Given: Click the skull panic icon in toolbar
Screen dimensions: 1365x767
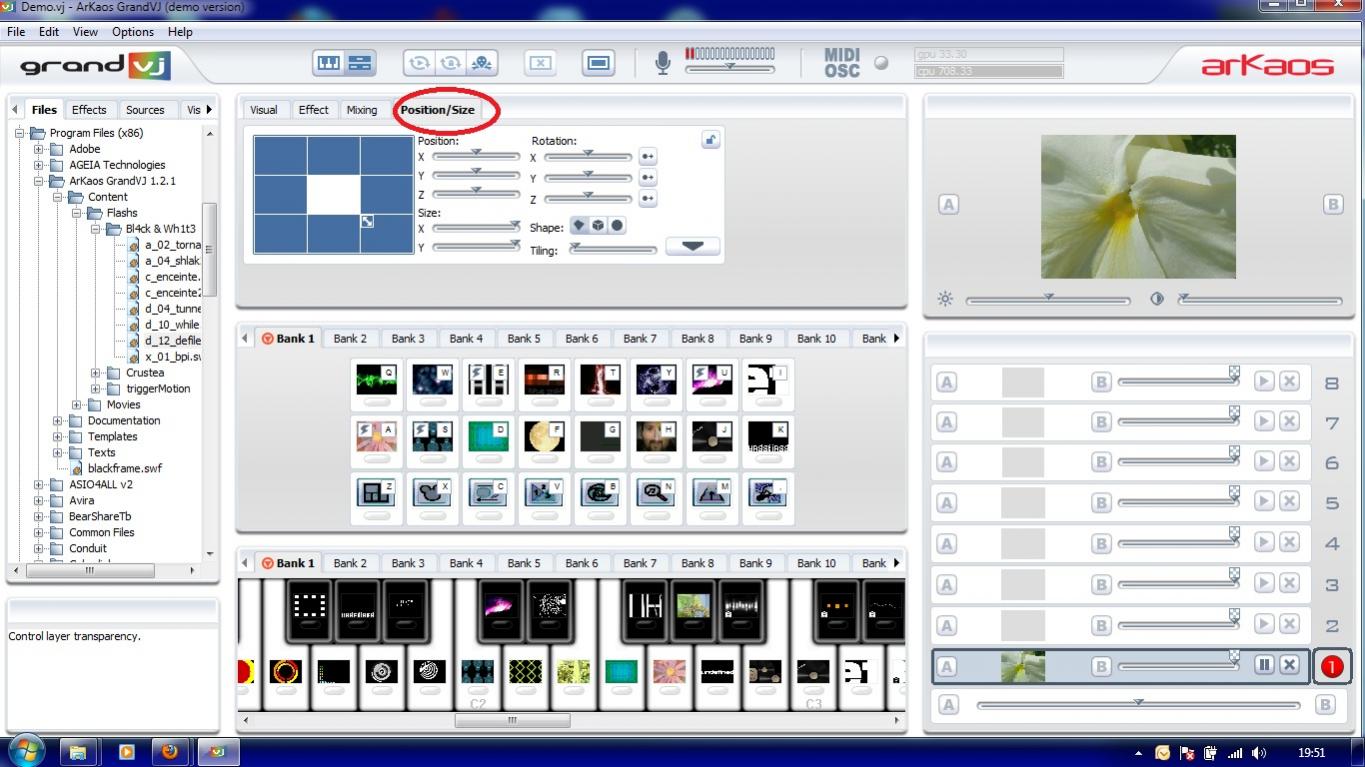Looking at the screenshot, I should pos(482,64).
